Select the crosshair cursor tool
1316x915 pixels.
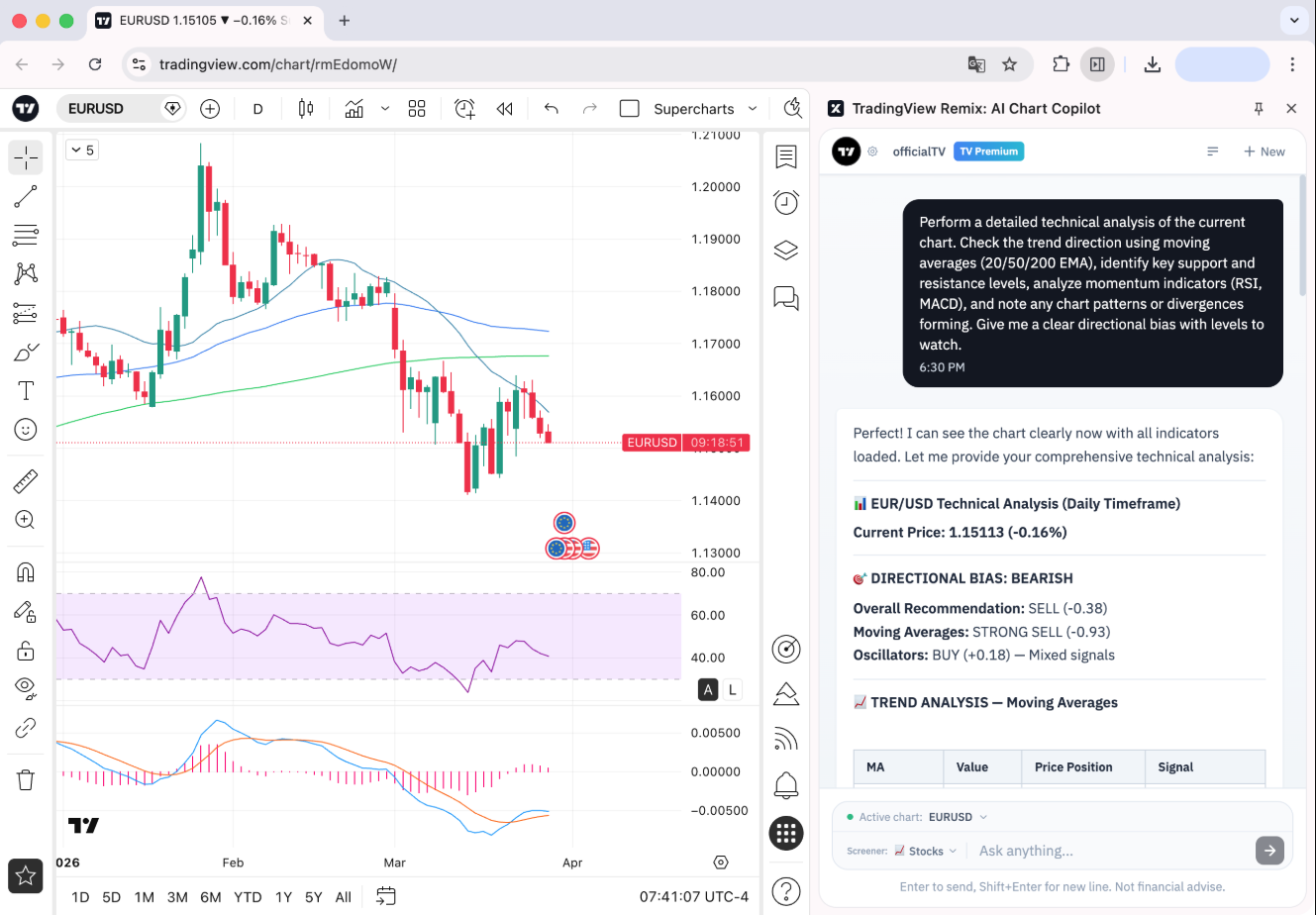click(x=26, y=156)
